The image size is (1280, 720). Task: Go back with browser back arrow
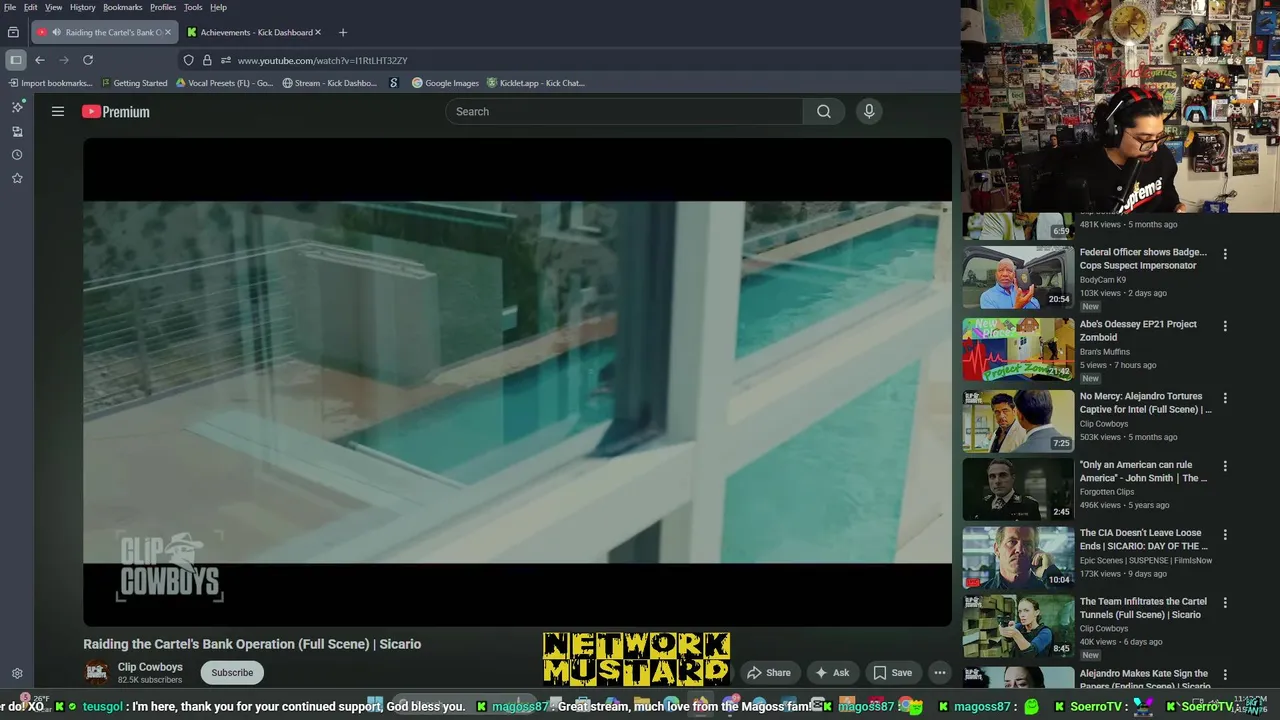pos(40,60)
